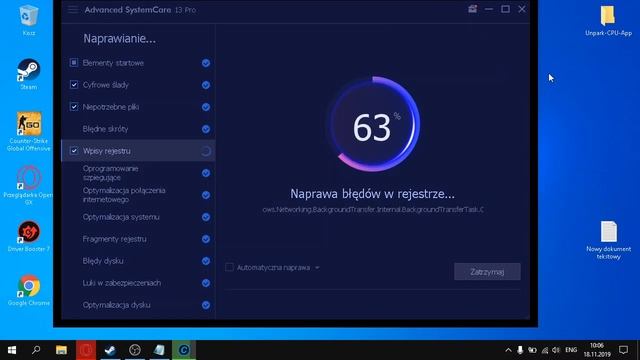Open the toolbox icon in title bar
The width and height of the screenshot is (640, 360).
click(x=472, y=9)
